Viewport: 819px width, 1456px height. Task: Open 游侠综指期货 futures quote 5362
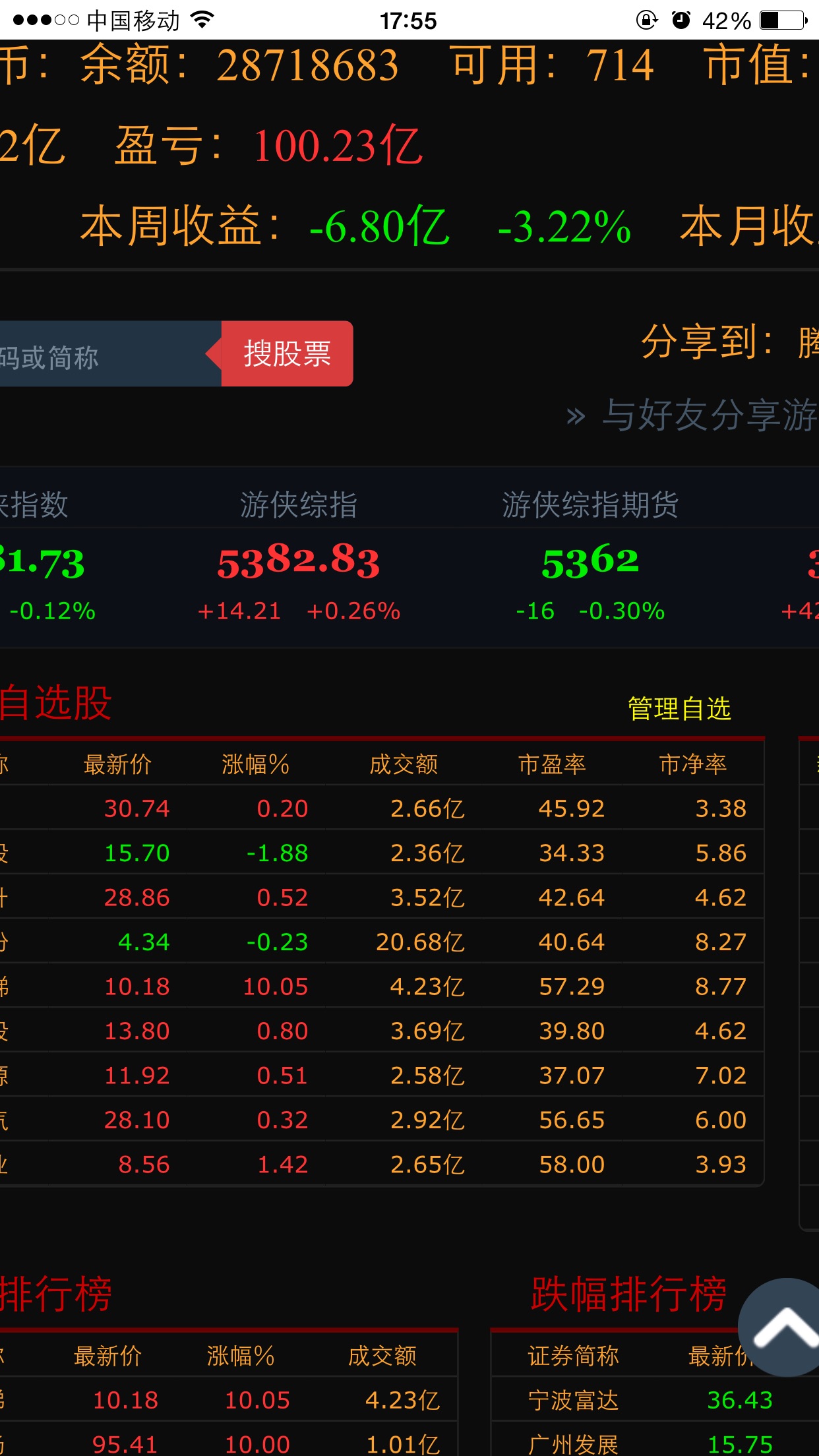click(x=590, y=562)
